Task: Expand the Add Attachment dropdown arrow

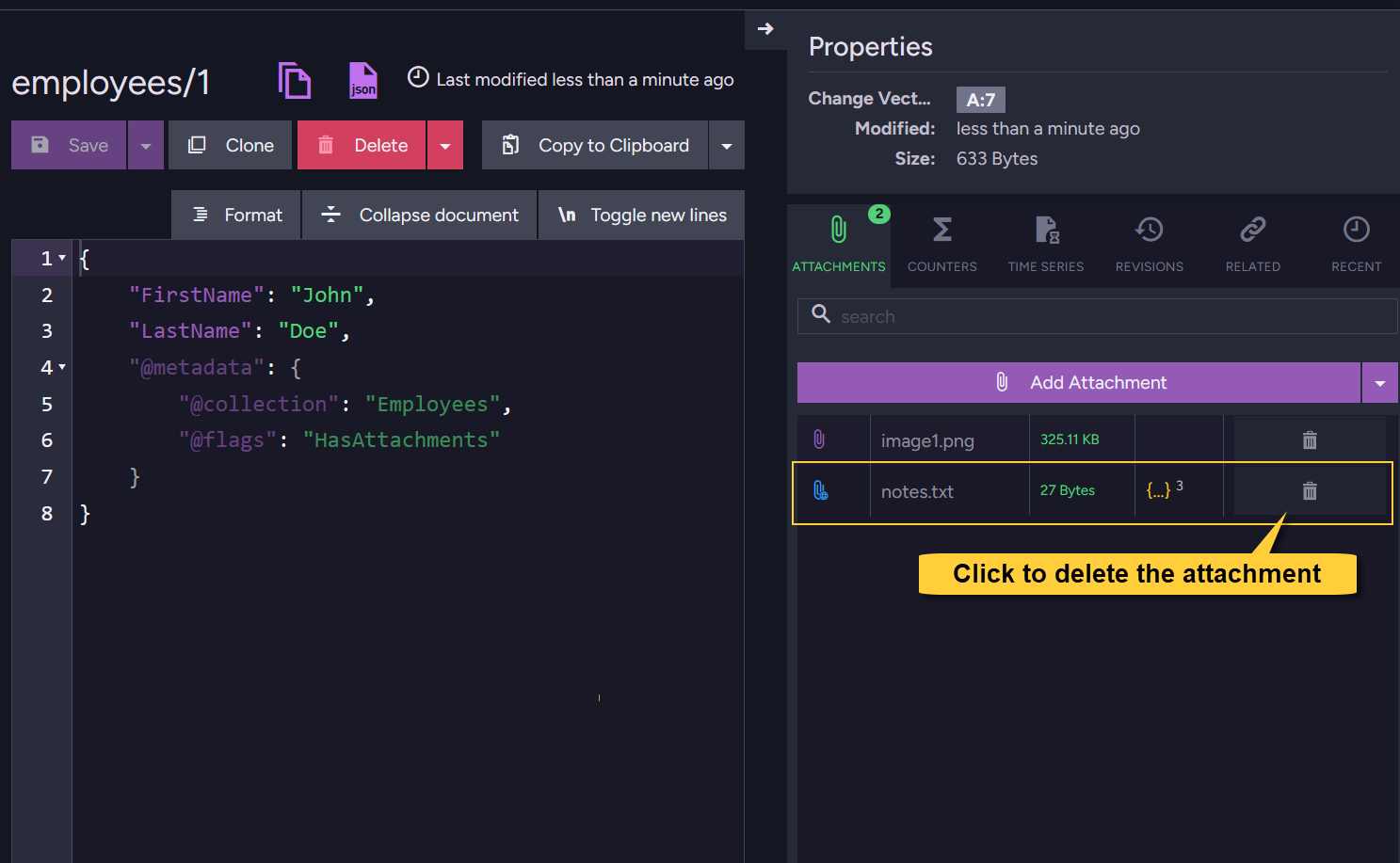Action: click(x=1379, y=383)
